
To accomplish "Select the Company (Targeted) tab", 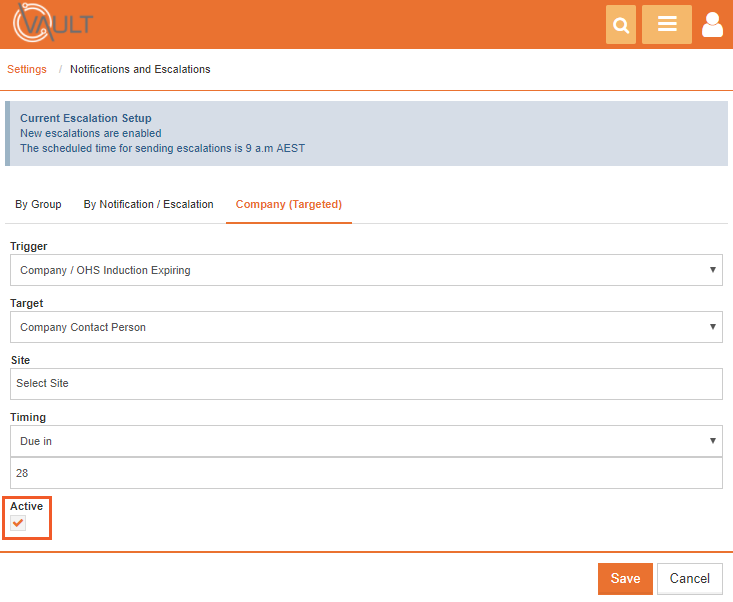I will 289,204.
